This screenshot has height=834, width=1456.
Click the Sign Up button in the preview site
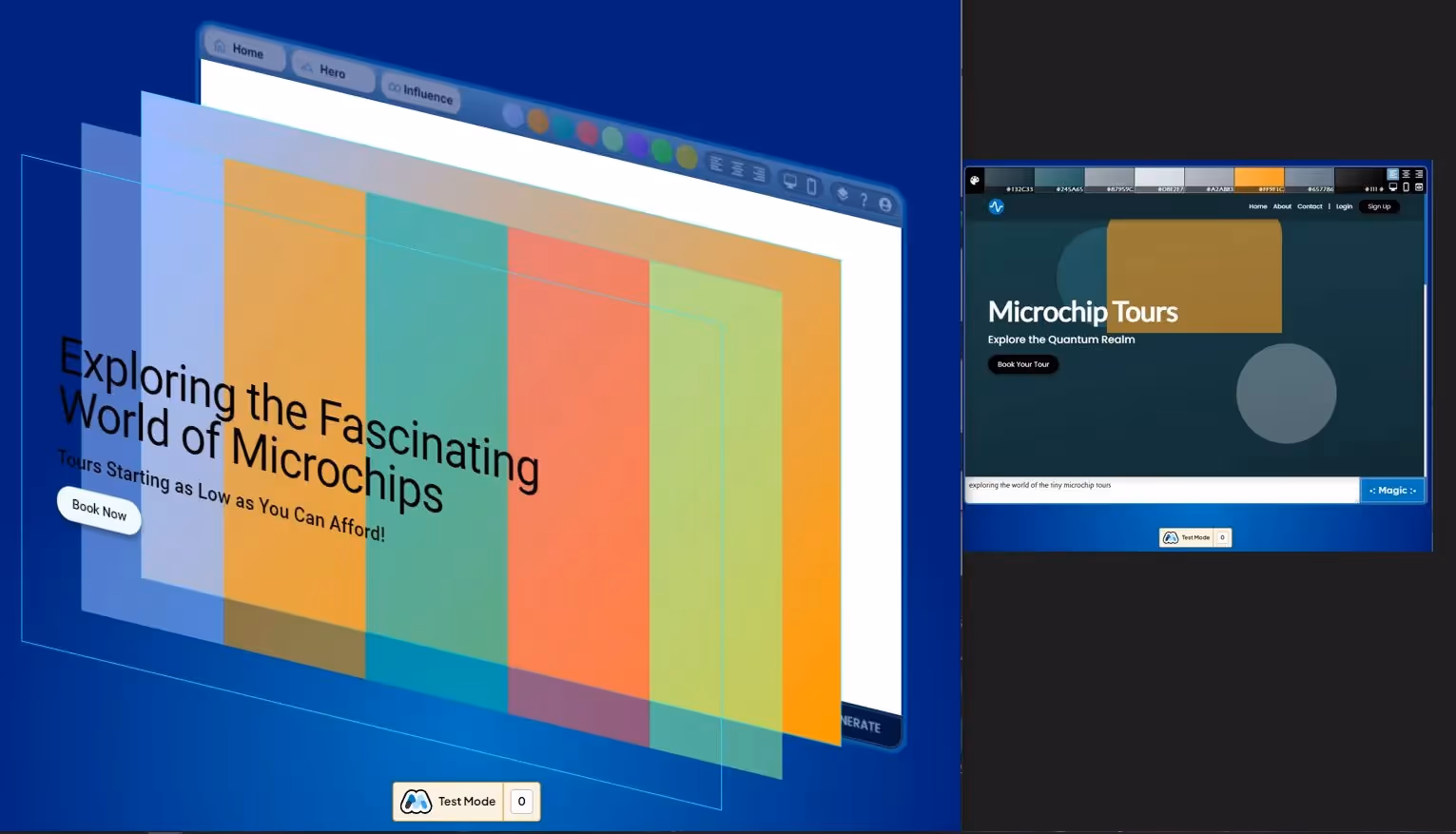tap(1379, 206)
